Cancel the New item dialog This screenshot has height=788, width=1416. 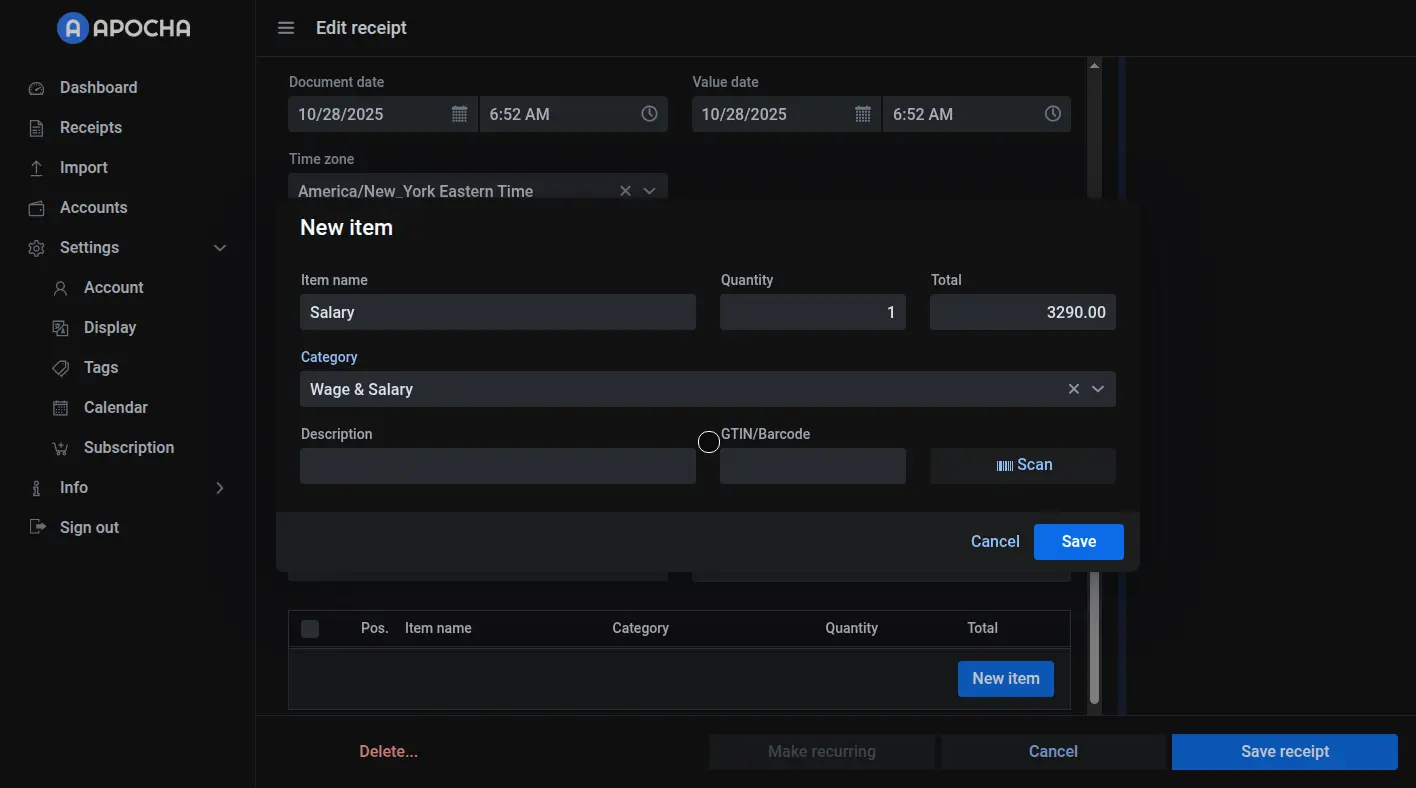(x=994, y=542)
